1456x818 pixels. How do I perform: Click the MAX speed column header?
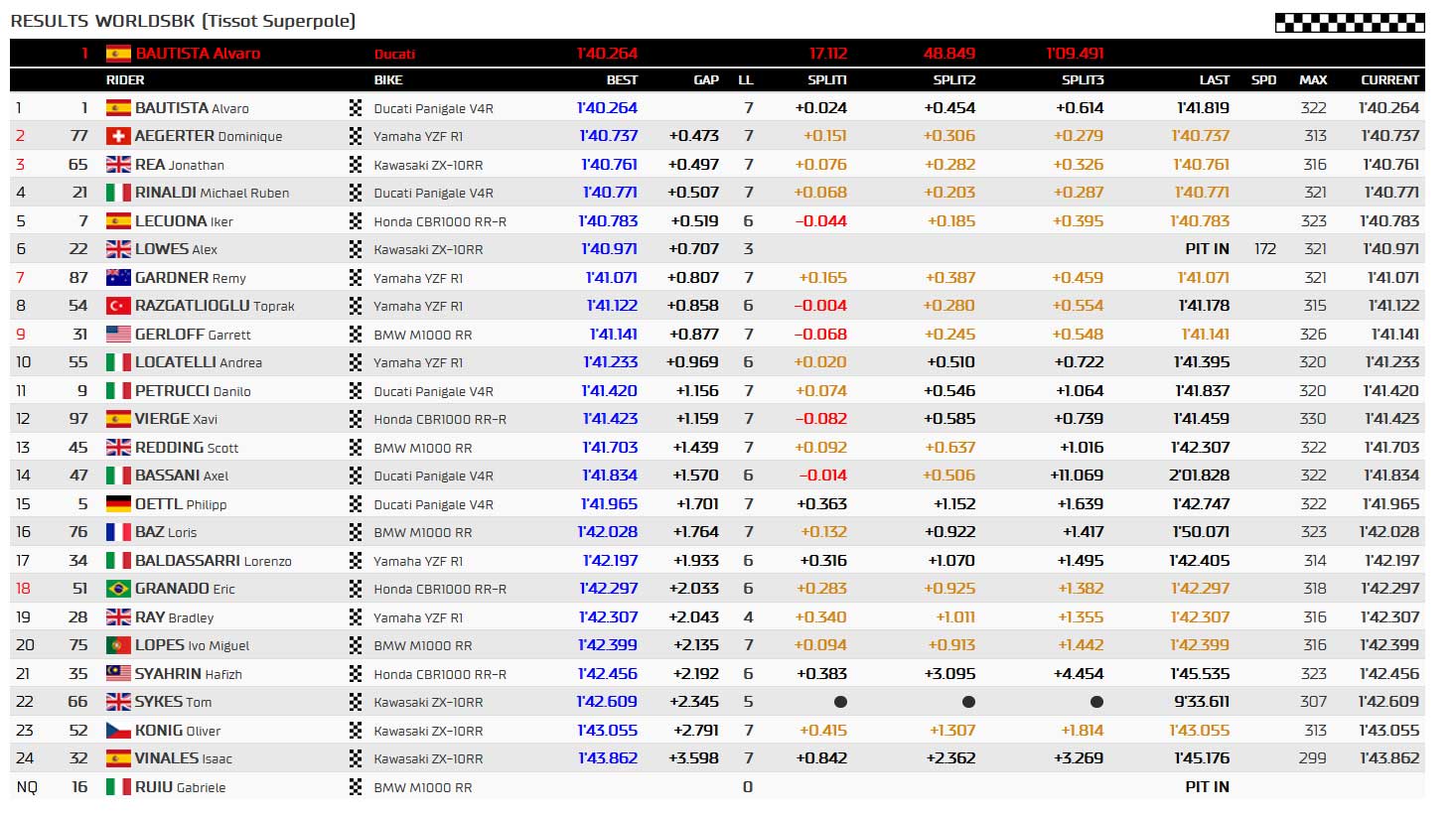(1313, 79)
